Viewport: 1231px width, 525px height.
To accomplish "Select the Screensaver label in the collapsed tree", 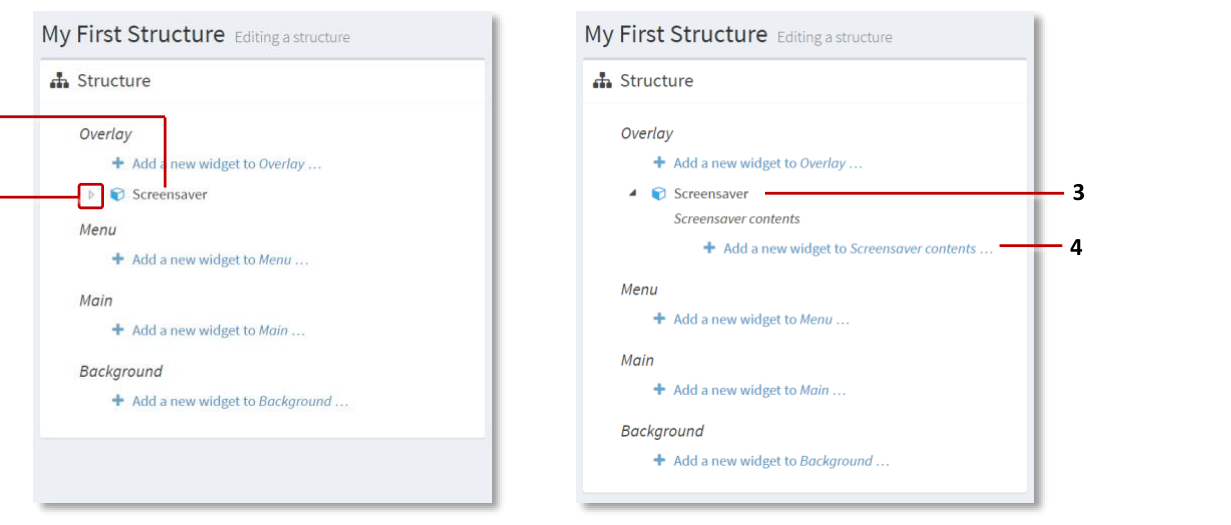I will 170,195.
